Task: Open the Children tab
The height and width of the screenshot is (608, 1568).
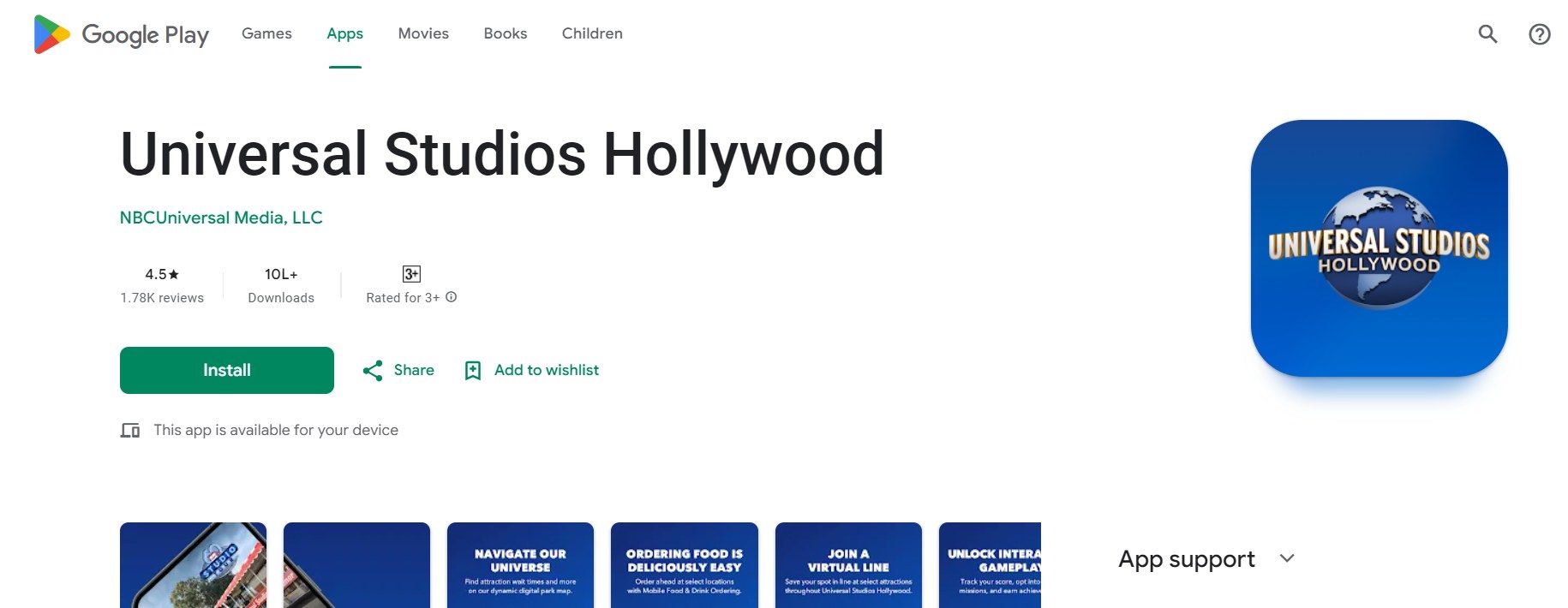Action: [x=592, y=33]
